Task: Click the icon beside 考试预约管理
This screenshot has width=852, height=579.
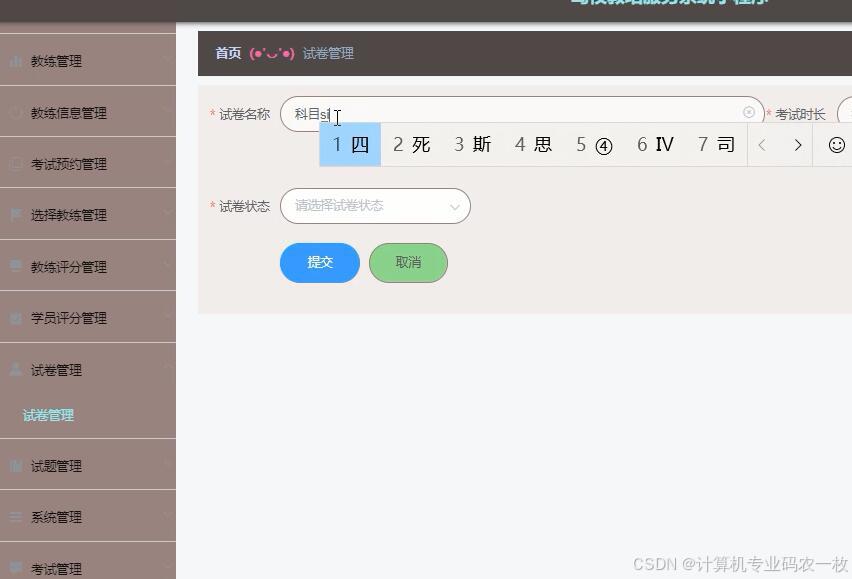Action: coord(16,163)
